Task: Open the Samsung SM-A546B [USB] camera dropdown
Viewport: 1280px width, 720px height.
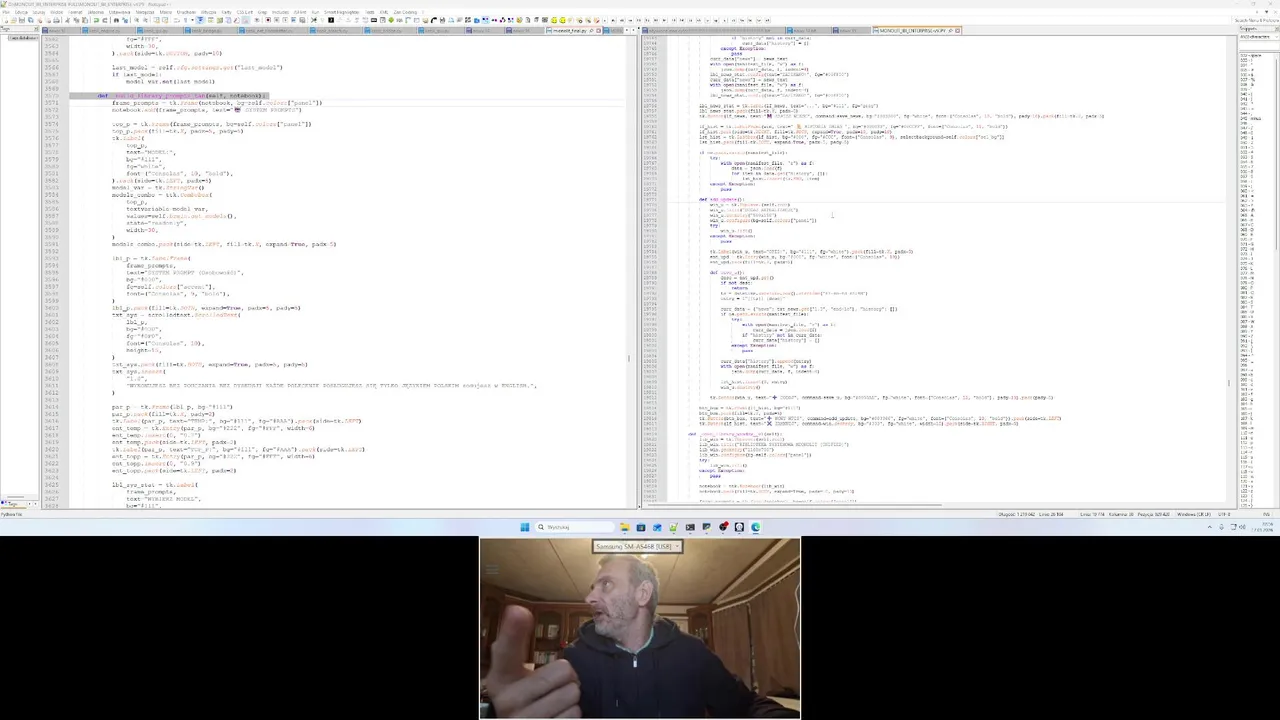Action: pos(638,546)
